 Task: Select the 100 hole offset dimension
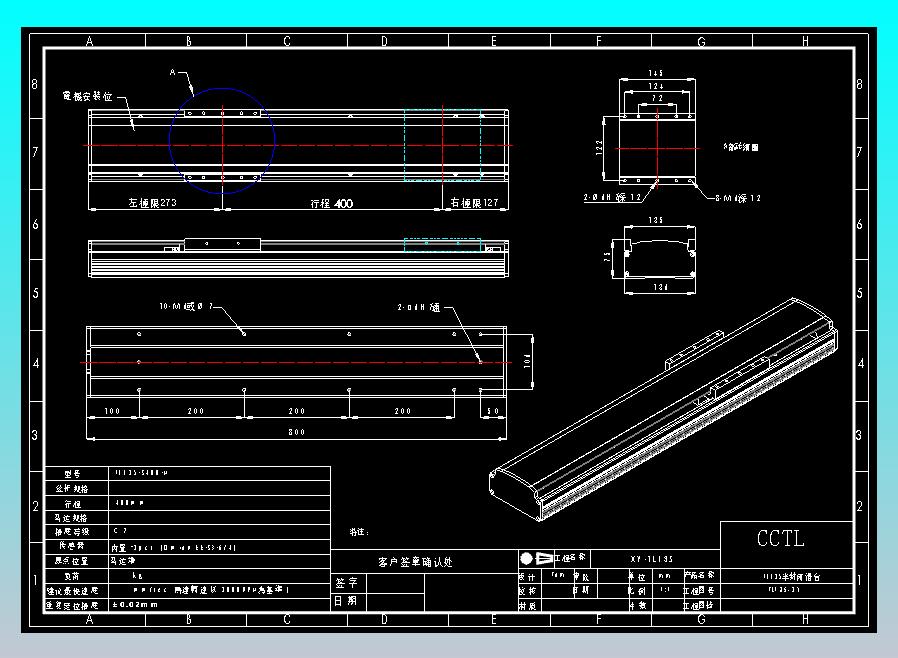112,411
